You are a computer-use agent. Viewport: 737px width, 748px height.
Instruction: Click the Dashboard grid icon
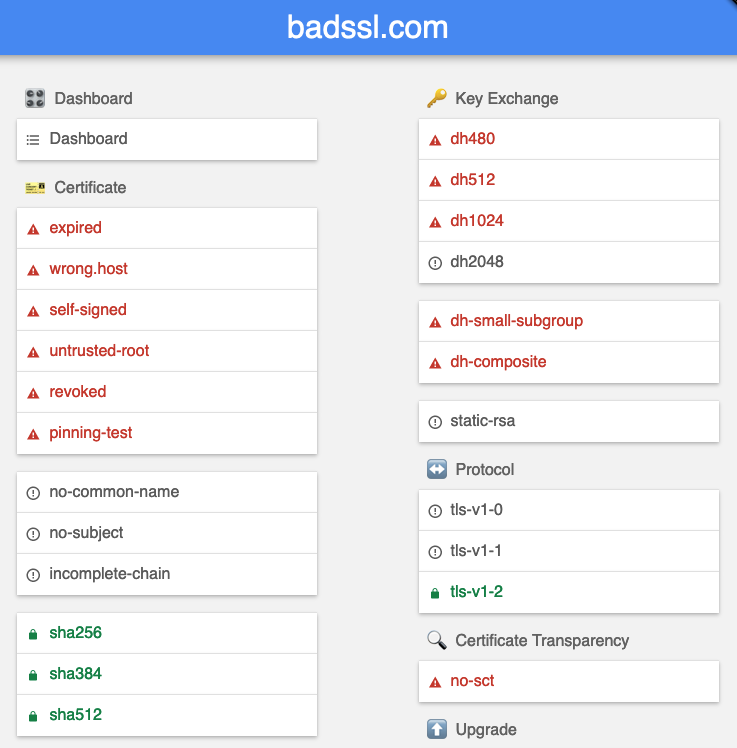click(35, 98)
